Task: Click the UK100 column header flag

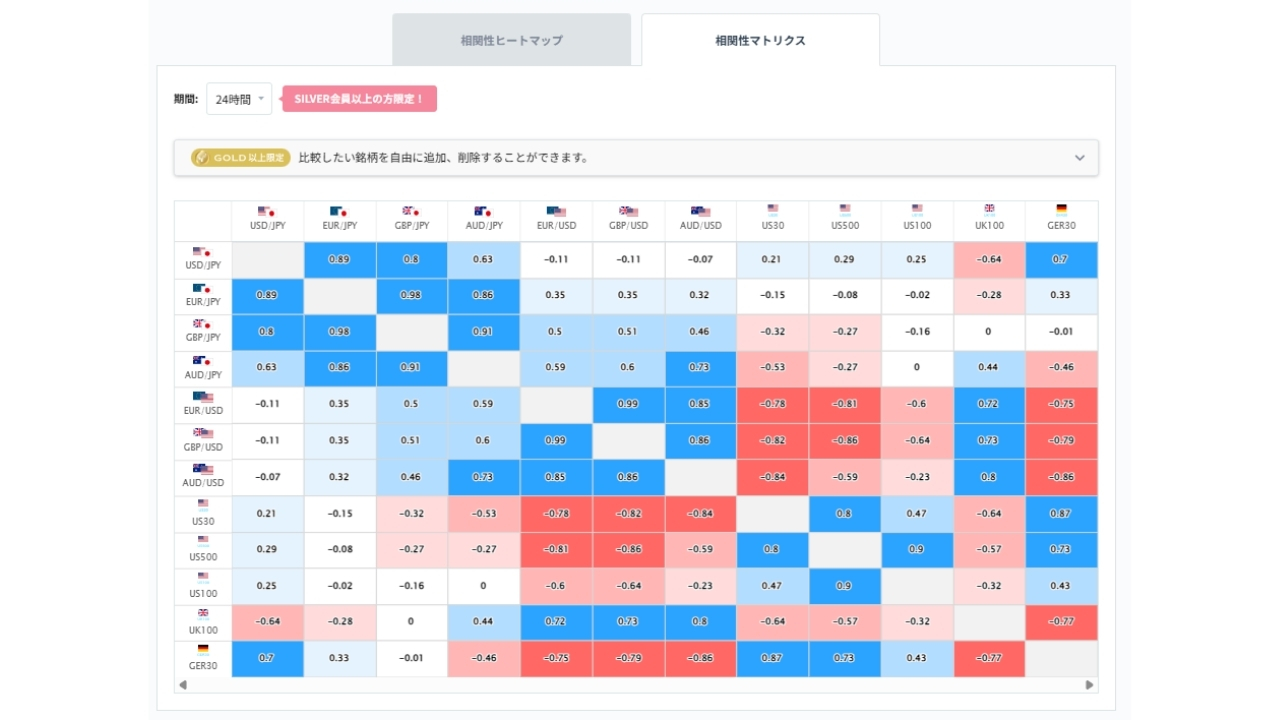Action: (x=989, y=209)
